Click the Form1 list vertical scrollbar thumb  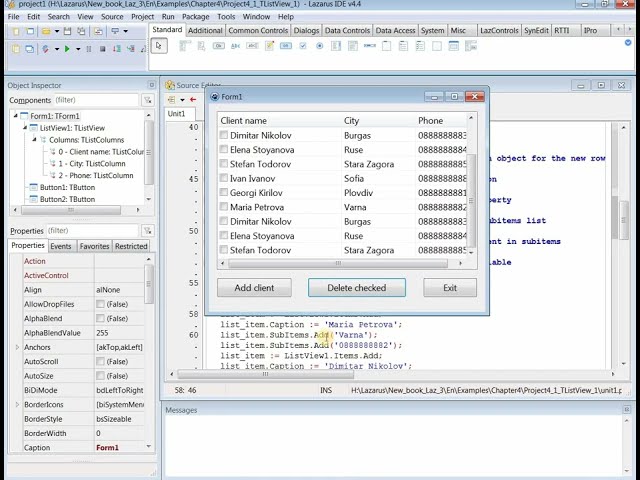tap(471, 201)
